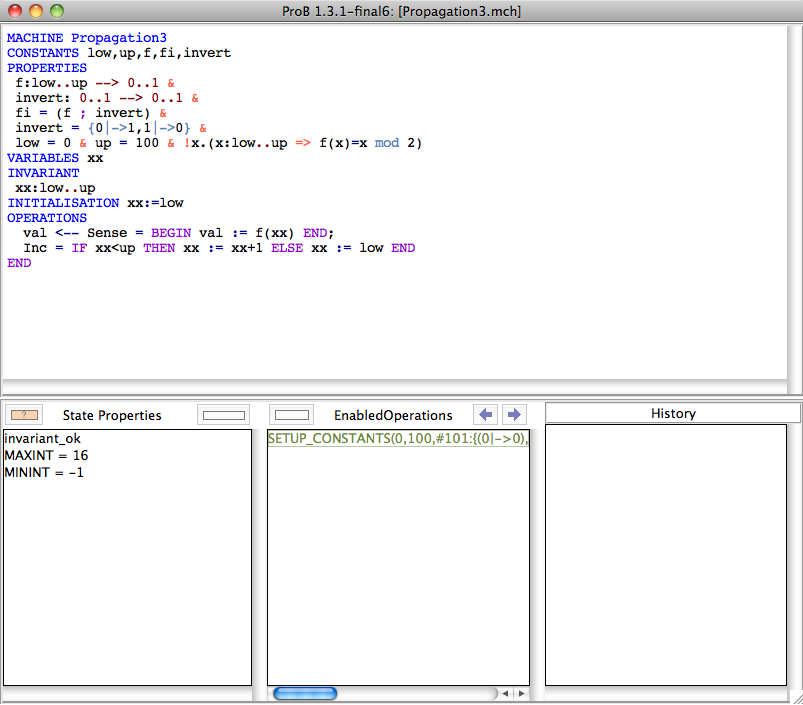Click the blank indicator left of EnabledOperations
Screen dimensions: 803x705
(x=292, y=415)
